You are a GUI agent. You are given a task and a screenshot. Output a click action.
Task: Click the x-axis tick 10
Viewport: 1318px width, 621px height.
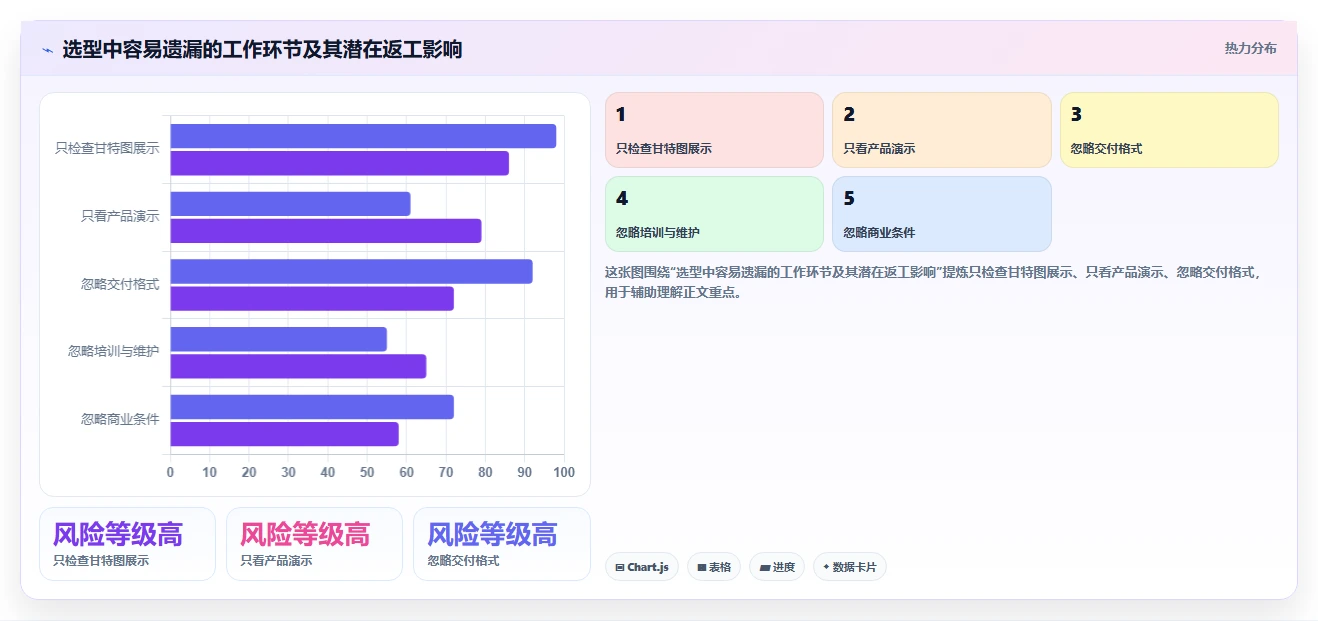pos(210,472)
